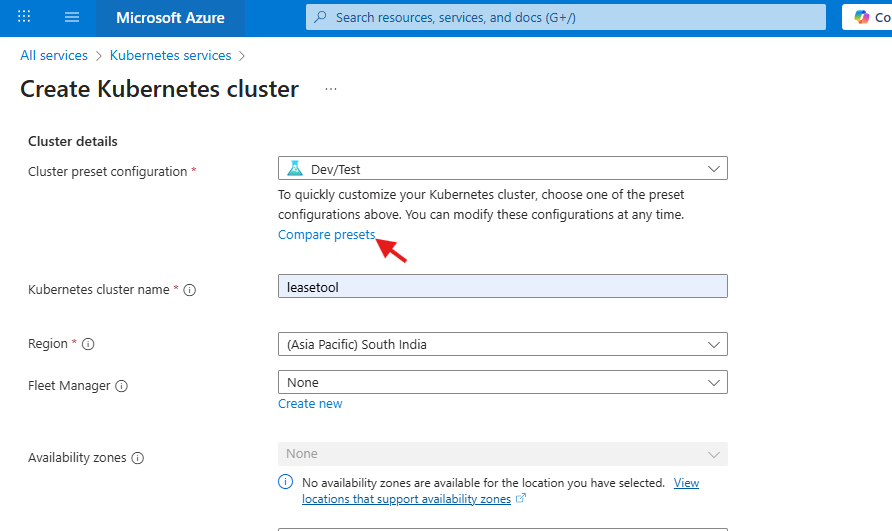The image size is (892, 531).
Task: Open the Azure apps grid launcher
Action: click(x=24, y=17)
